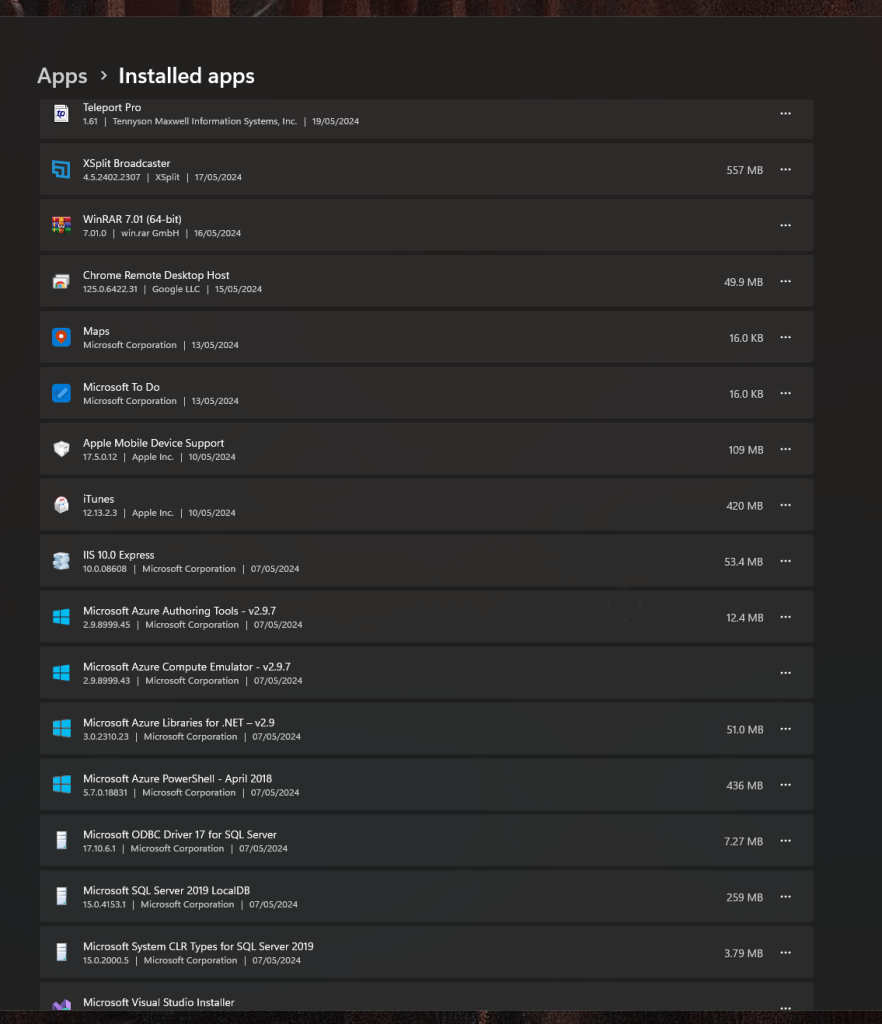
Task: Click the Apple Mobile Device Support icon
Action: (x=61, y=449)
